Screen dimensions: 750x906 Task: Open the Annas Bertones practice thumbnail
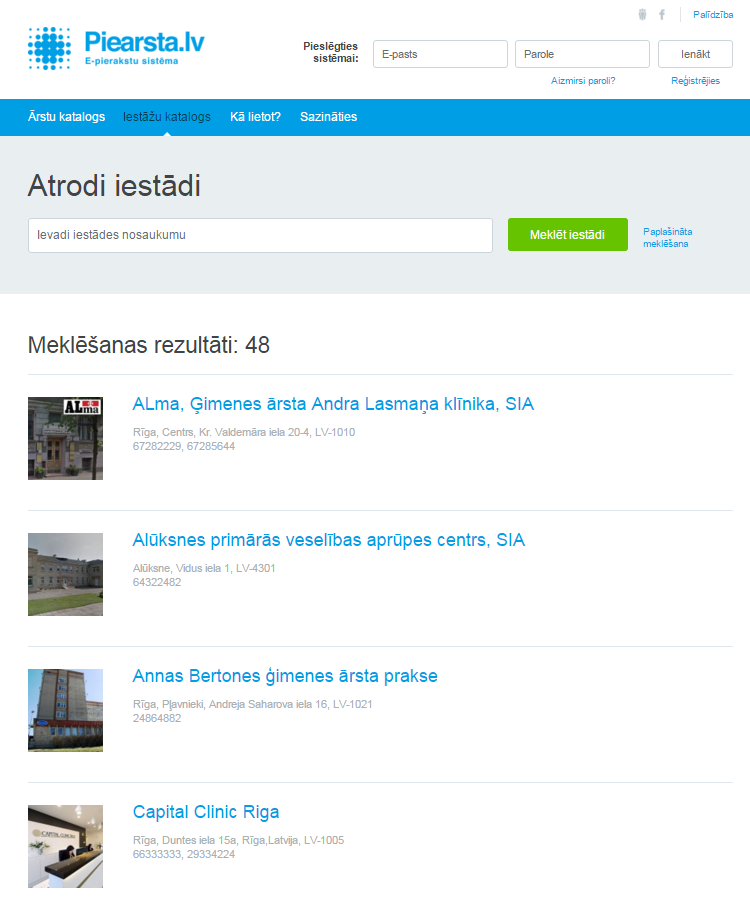pyautogui.click(x=65, y=710)
